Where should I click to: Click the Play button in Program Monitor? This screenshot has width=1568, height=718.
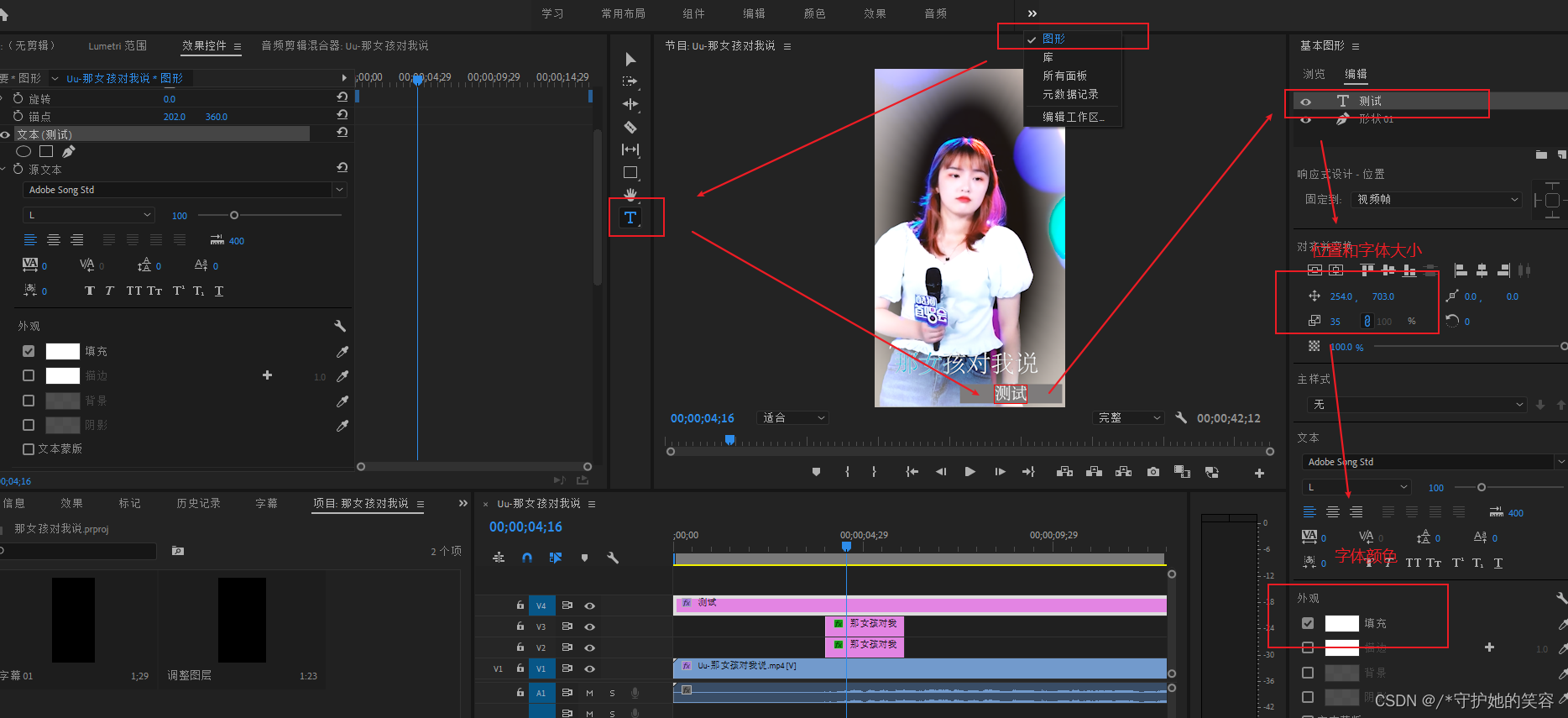[970, 472]
